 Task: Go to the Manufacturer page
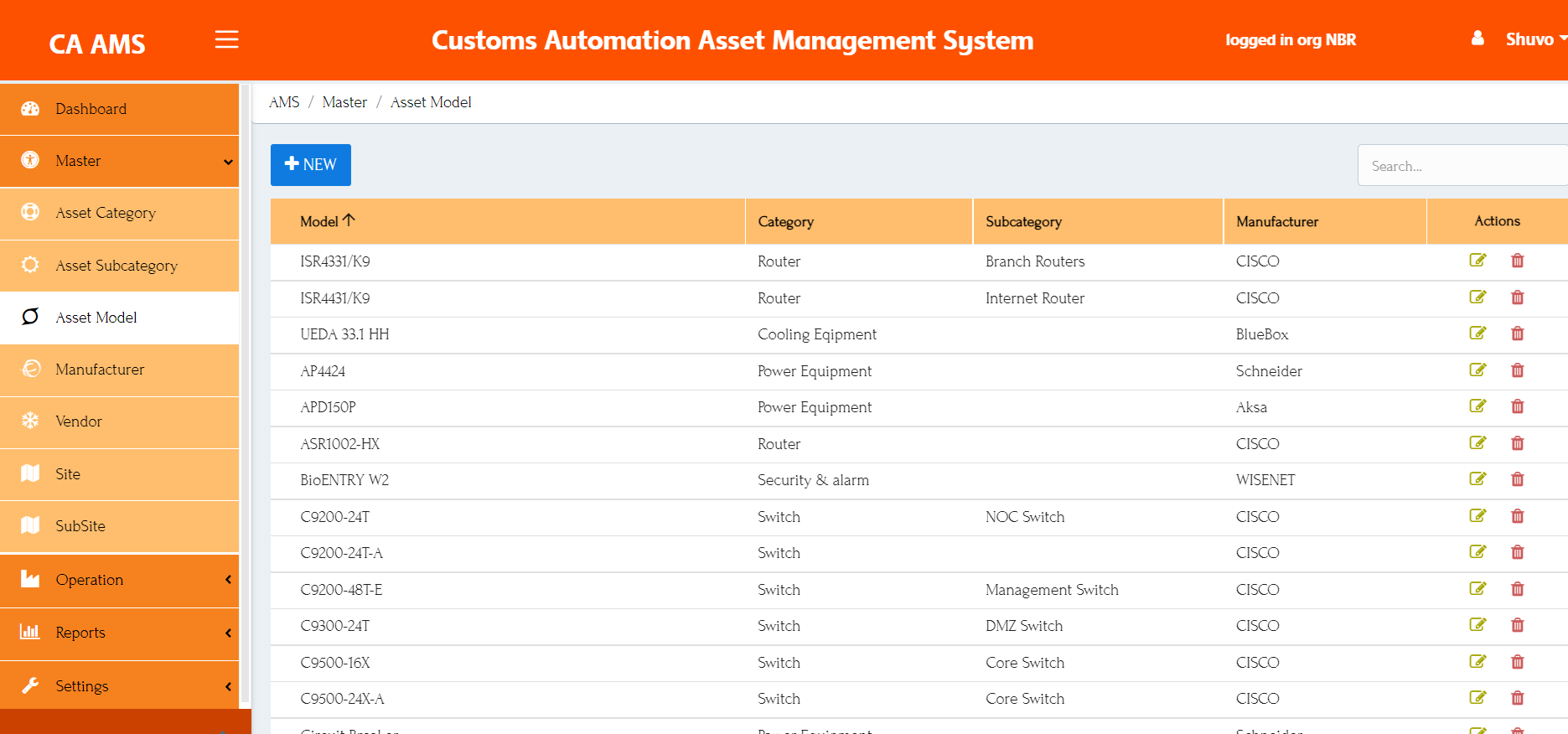(x=119, y=370)
